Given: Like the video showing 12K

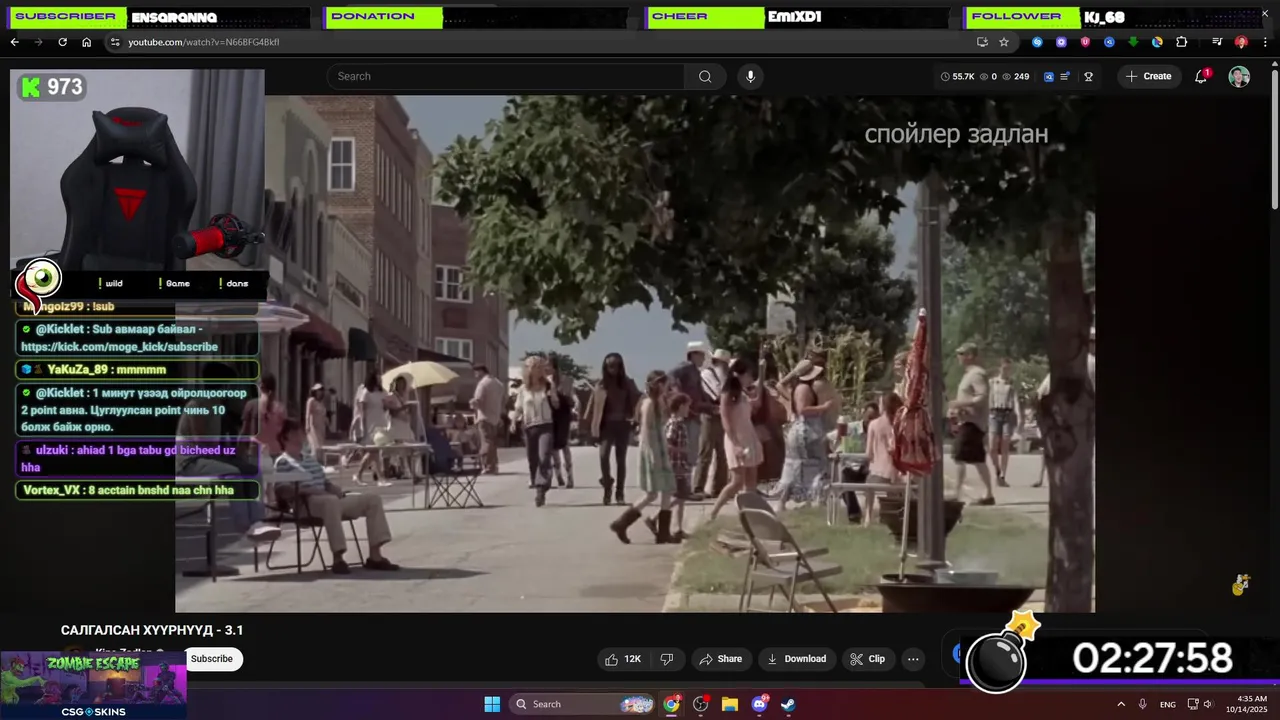Looking at the screenshot, I should (622, 659).
